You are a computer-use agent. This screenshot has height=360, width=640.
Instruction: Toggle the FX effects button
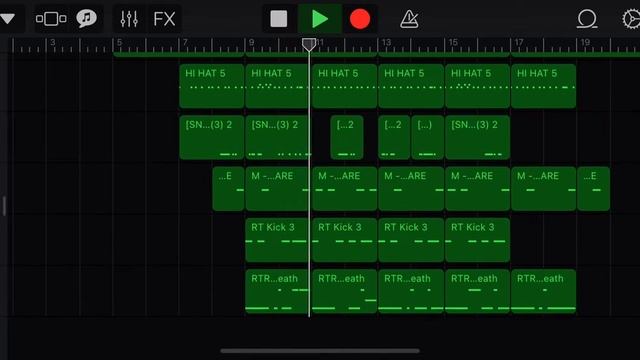[164, 19]
